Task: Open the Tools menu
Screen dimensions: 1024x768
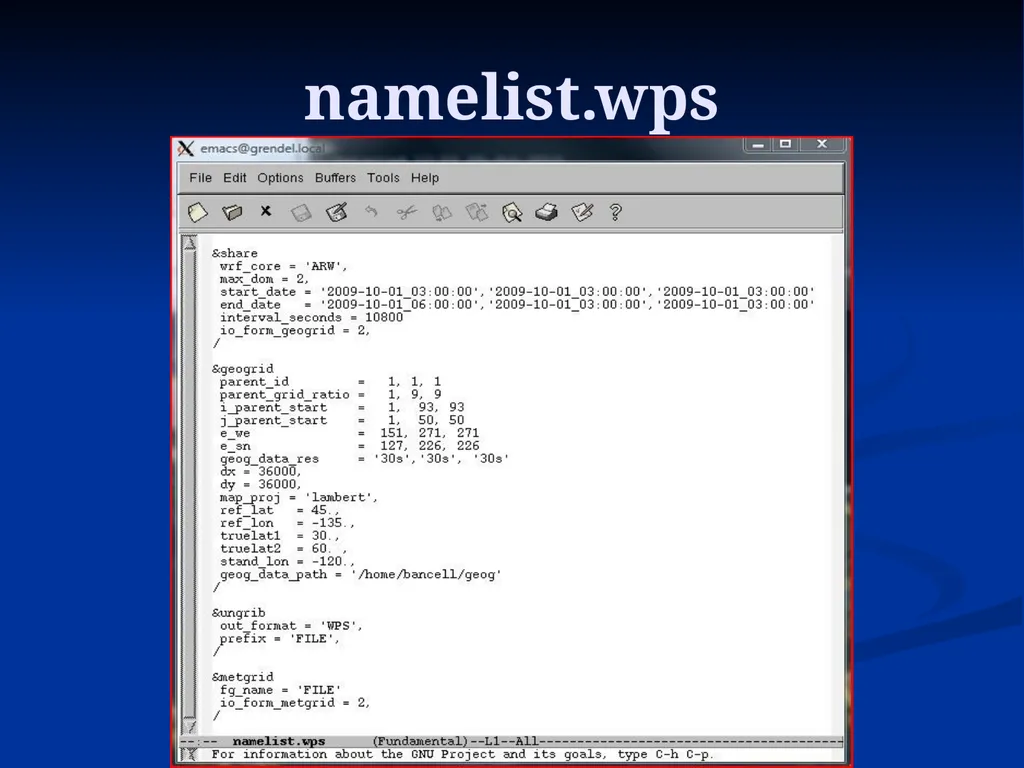Action: (383, 178)
